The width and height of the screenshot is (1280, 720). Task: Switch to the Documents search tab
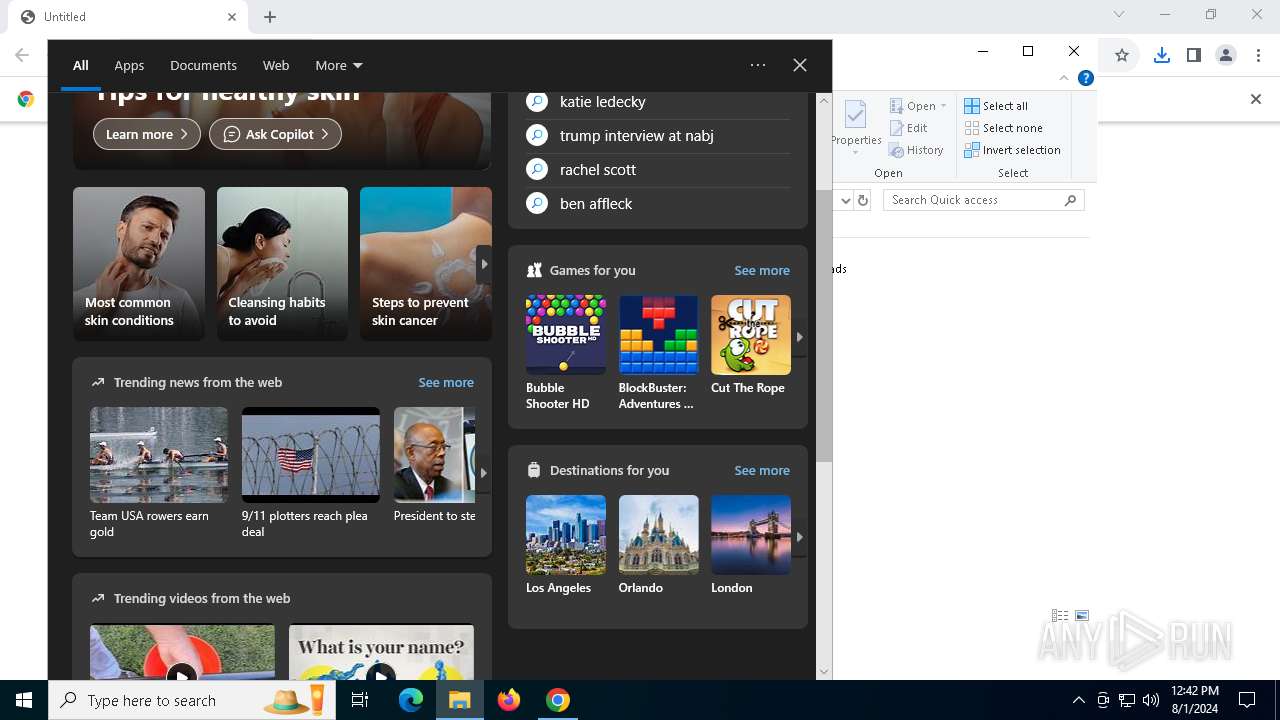(x=203, y=65)
